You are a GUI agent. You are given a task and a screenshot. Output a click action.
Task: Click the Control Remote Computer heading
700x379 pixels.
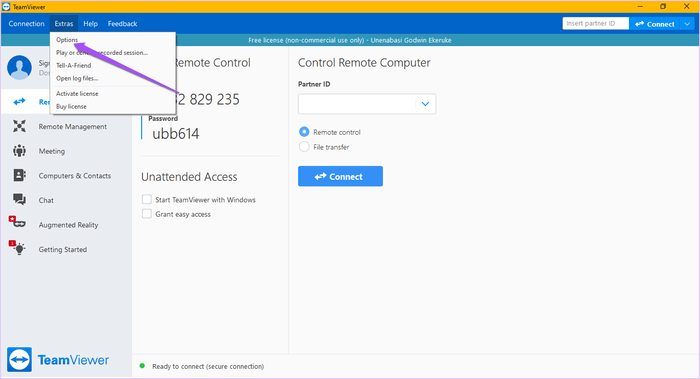(364, 62)
